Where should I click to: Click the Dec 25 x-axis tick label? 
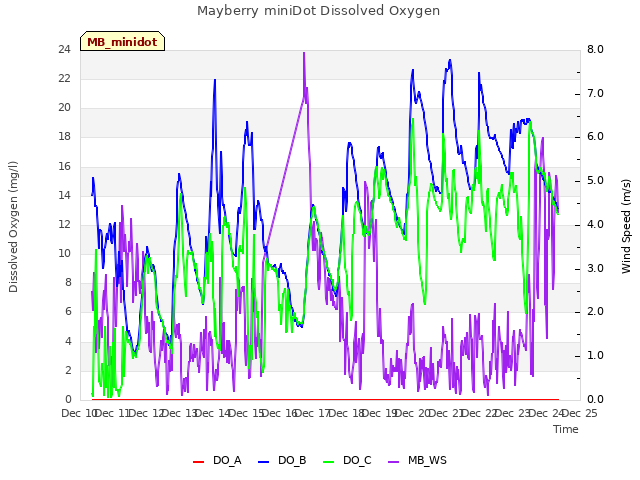click(580, 413)
